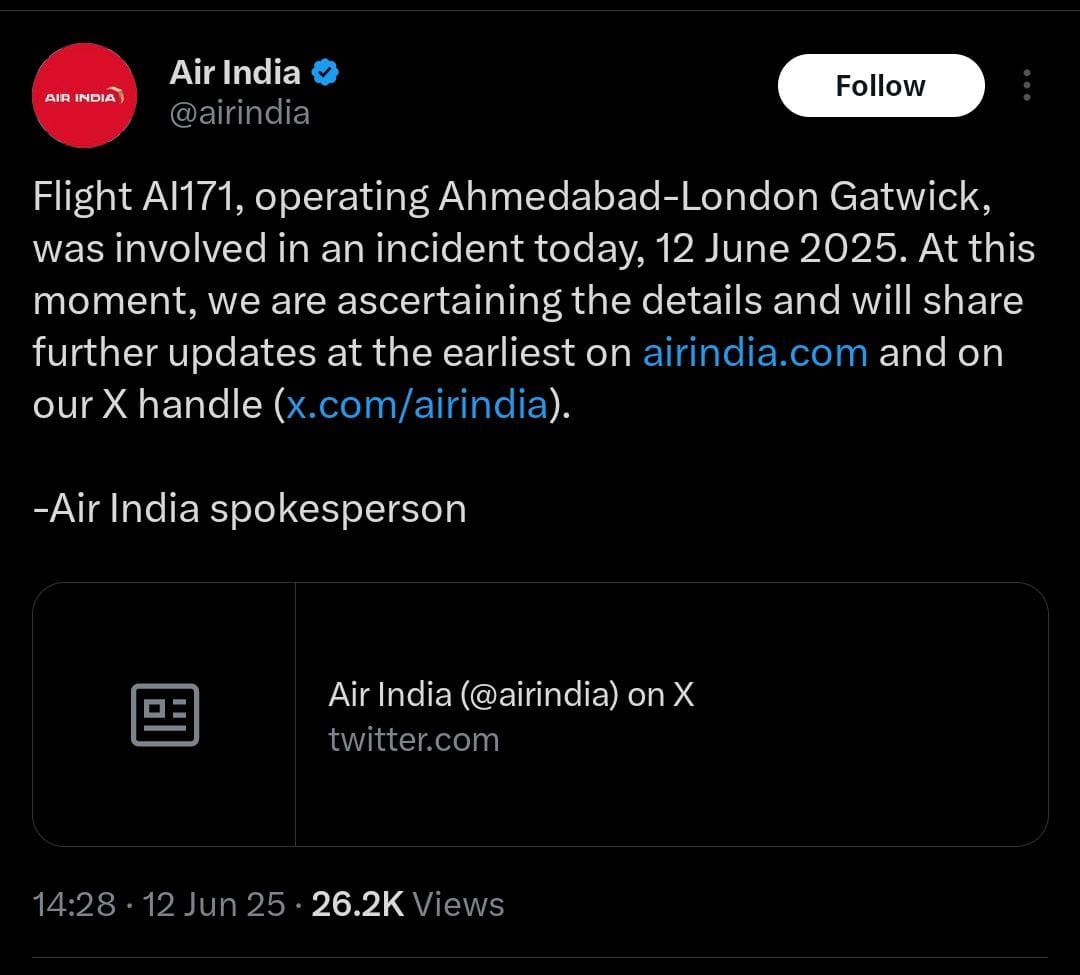The width and height of the screenshot is (1080, 975).
Task: Click the -Air India spokesperson line
Action: 249,509
